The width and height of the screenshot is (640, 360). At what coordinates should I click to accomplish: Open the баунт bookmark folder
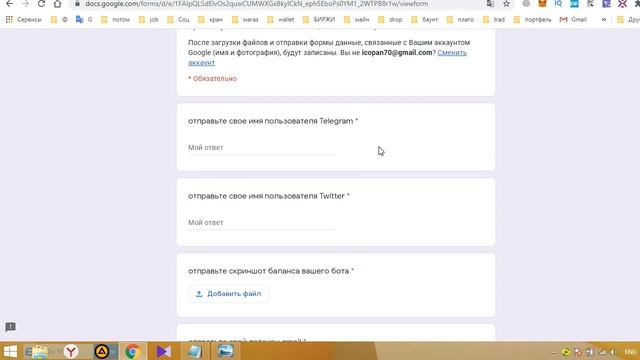[x=425, y=19]
